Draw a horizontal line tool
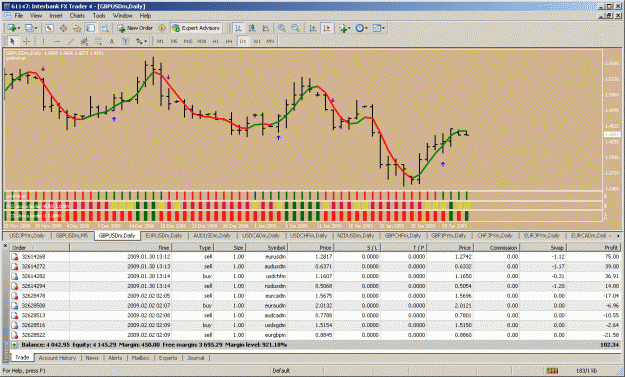625x377 pixels. (x=57, y=41)
